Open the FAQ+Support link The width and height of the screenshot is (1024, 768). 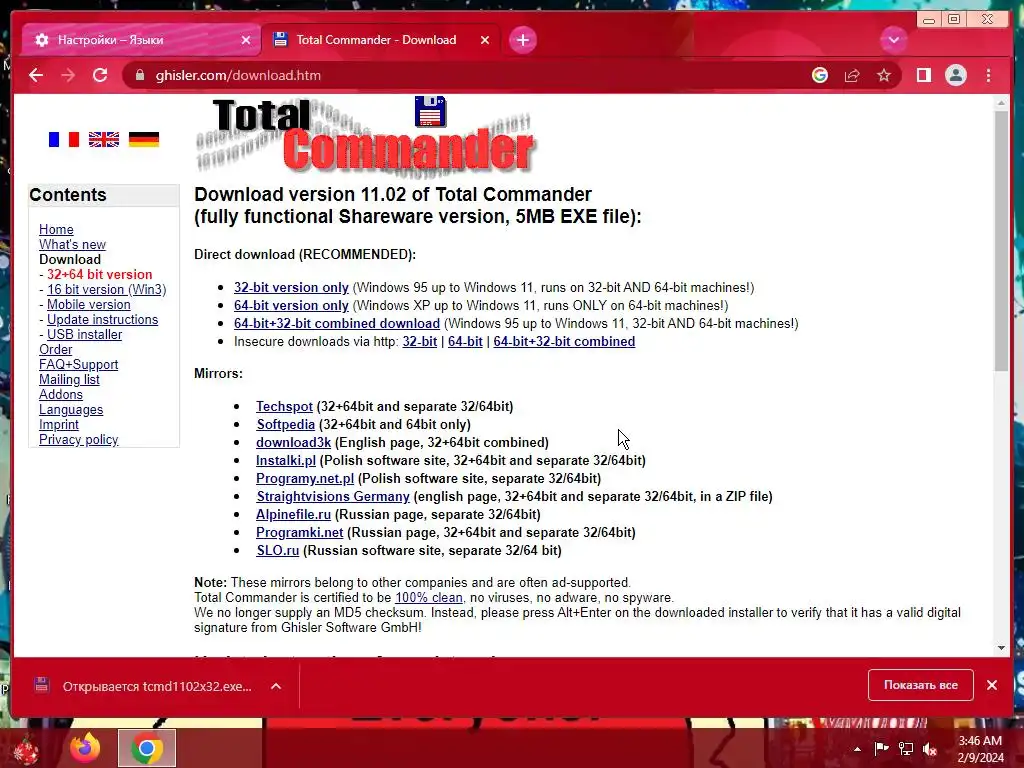click(x=78, y=364)
